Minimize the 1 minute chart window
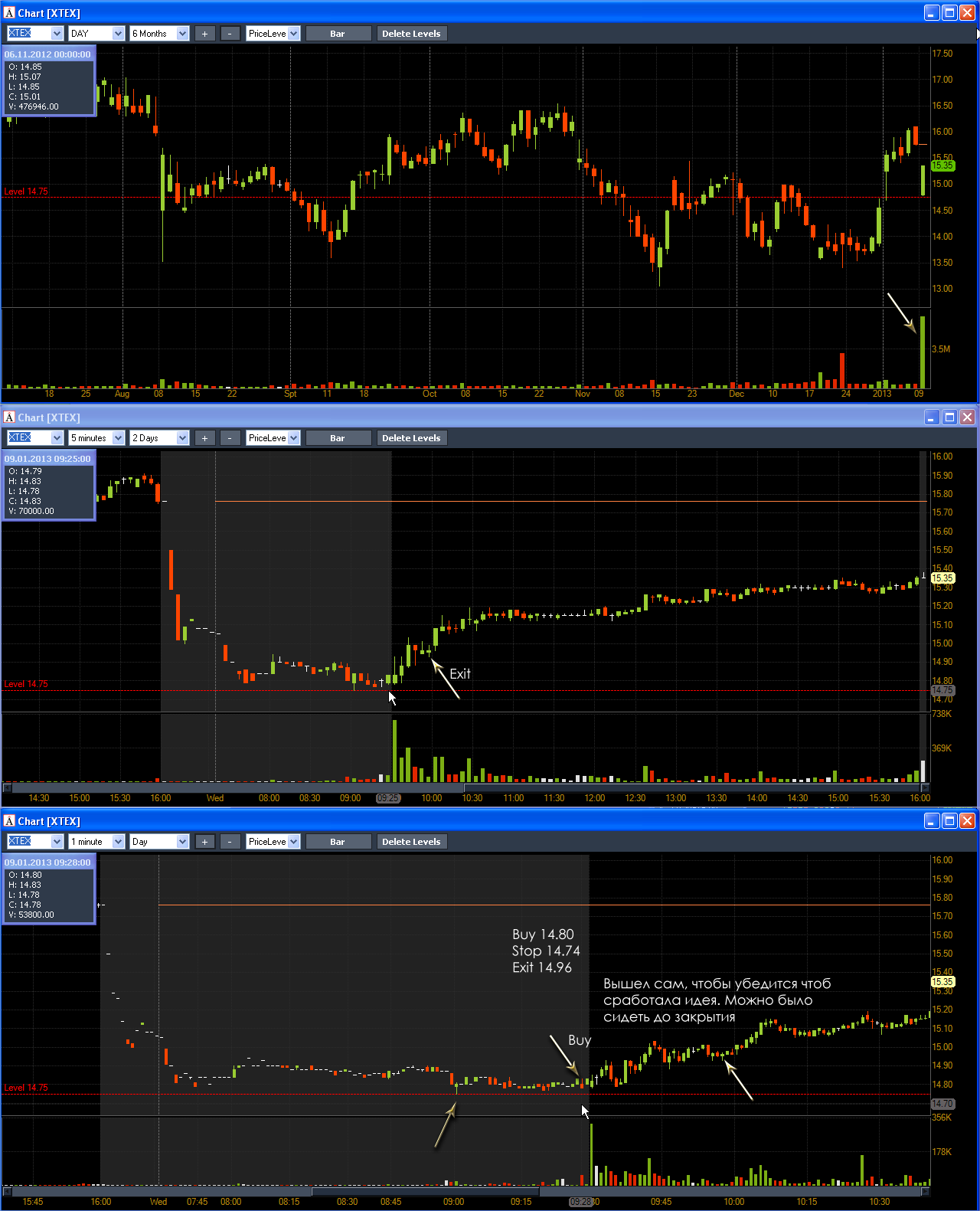Image resolution: width=980 pixels, height=1211 pixels. (x=932, y=821)
